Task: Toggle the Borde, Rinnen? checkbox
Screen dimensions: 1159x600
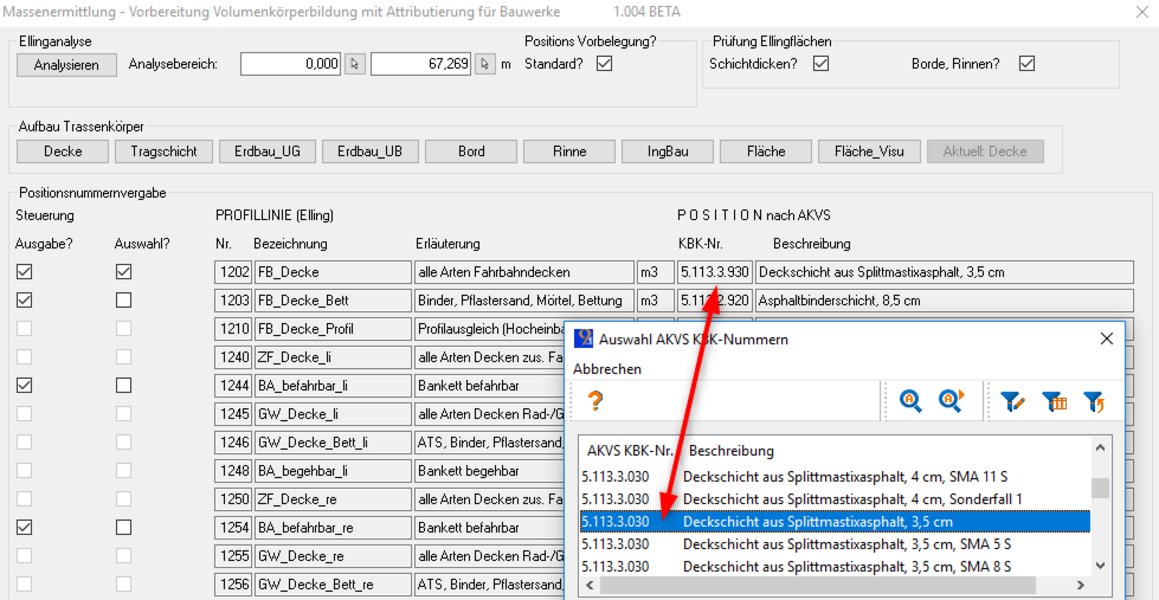Action: pyautogui.click(x=1026, y=64)
